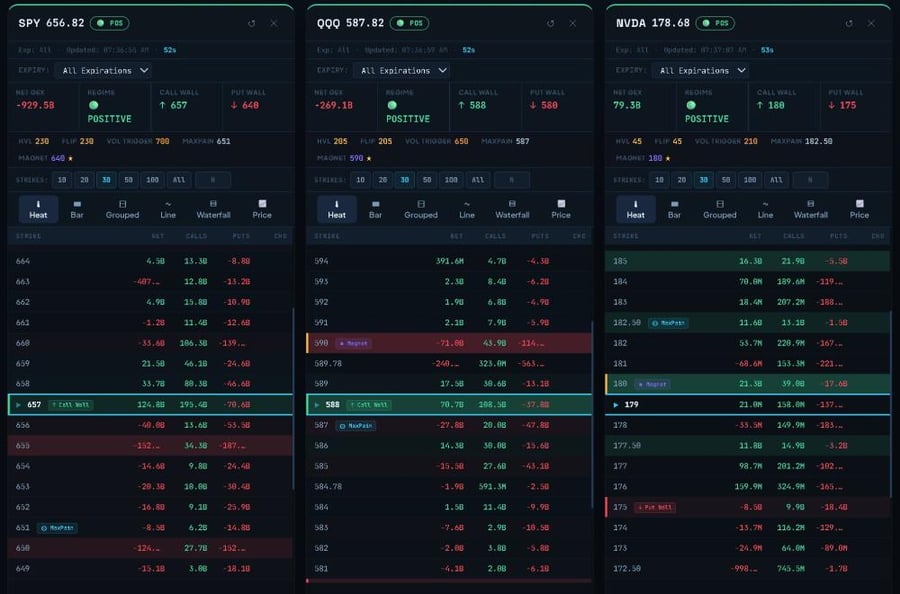This screenshot has width=900, height=594.
Task: Click the Magnet badge on NVDA 180
Action: (x=653, y=384)
